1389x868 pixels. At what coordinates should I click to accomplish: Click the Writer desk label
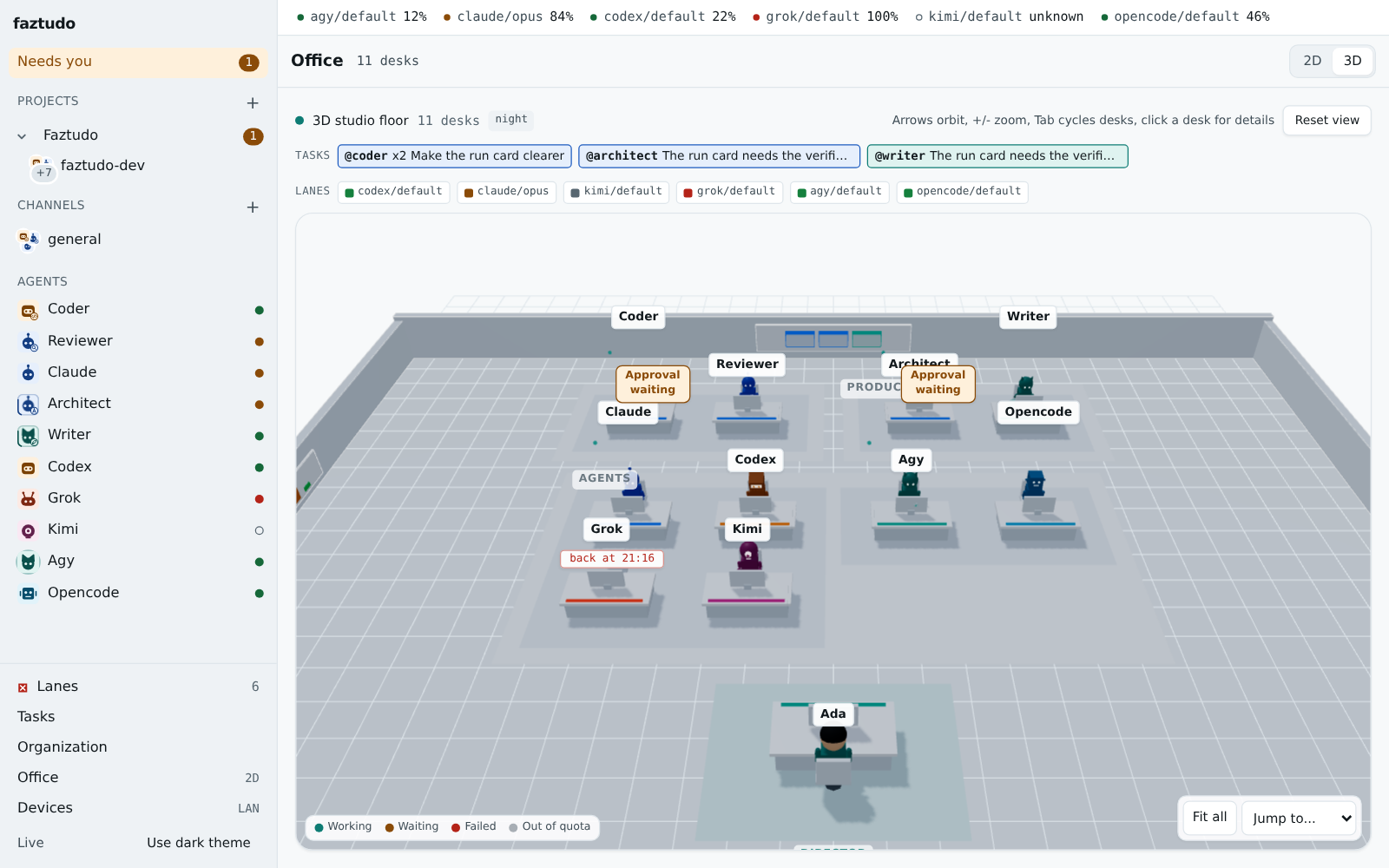(x=1028, y=317)
